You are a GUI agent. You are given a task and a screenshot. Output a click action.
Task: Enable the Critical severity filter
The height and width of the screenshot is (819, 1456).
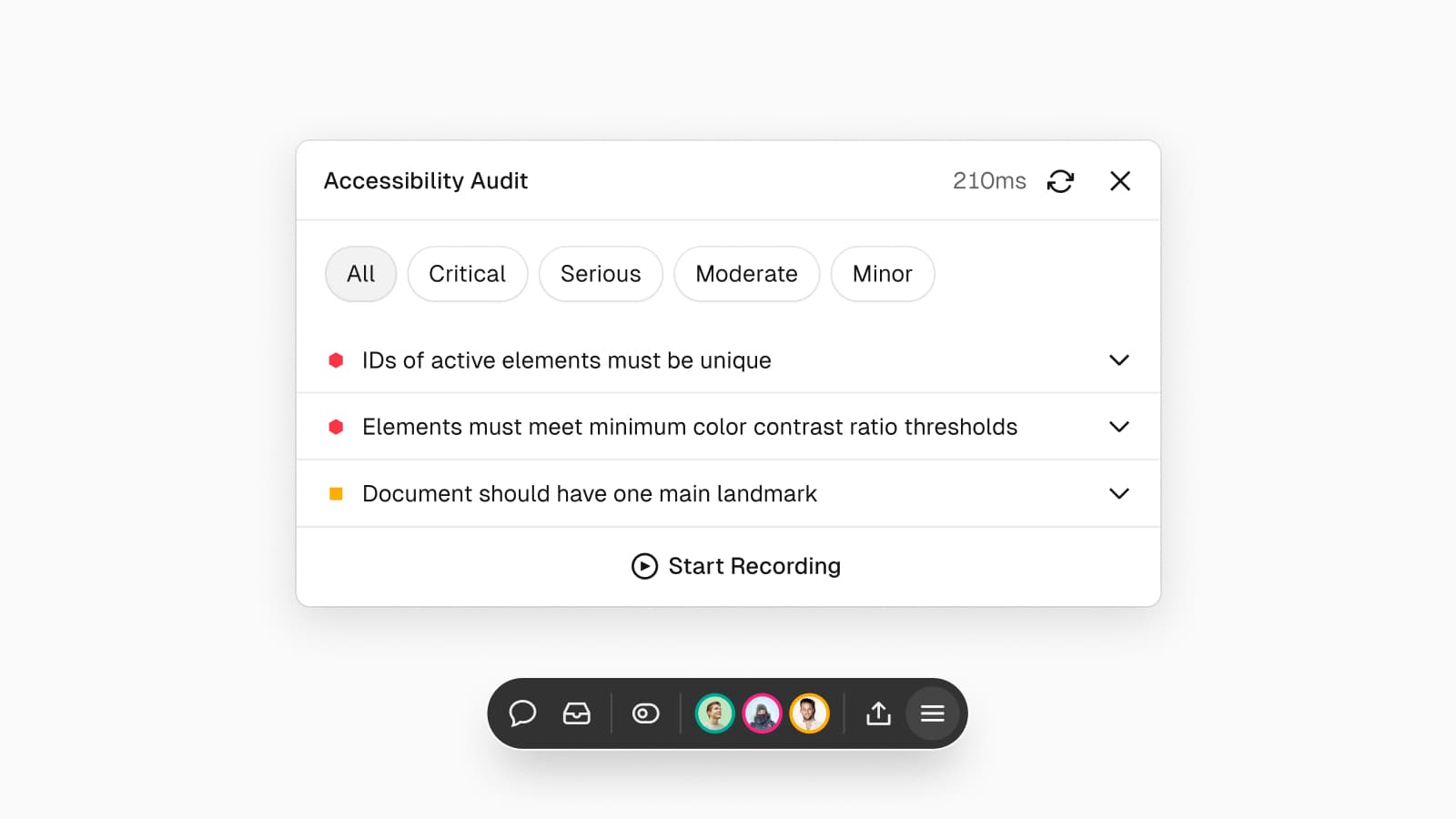468,274
